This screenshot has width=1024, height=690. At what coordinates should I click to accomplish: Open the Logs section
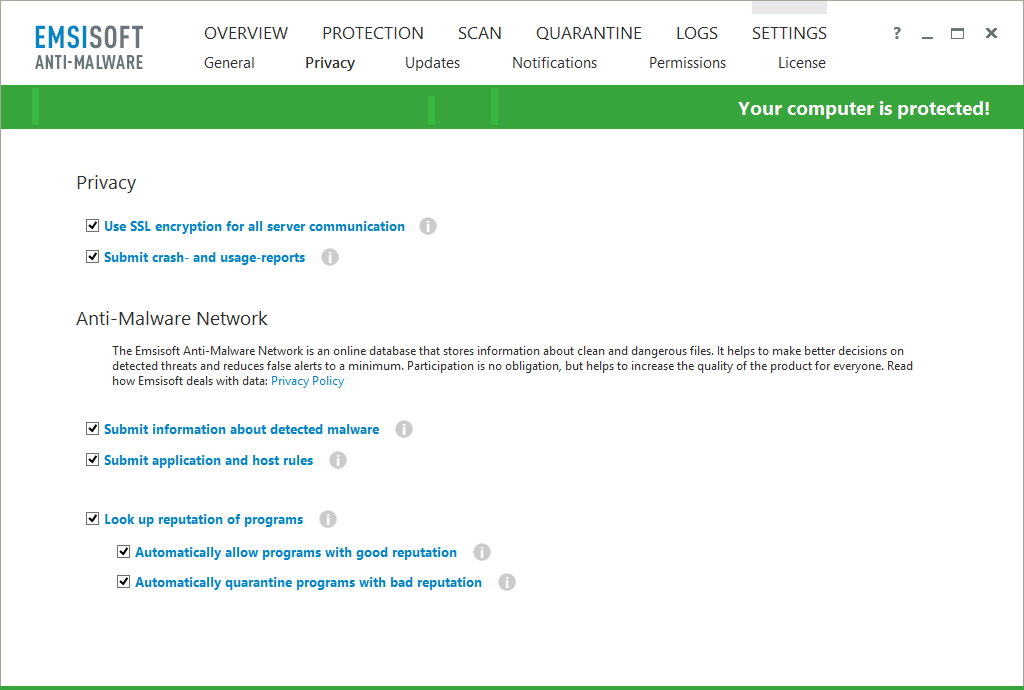[x=697, y=33]
